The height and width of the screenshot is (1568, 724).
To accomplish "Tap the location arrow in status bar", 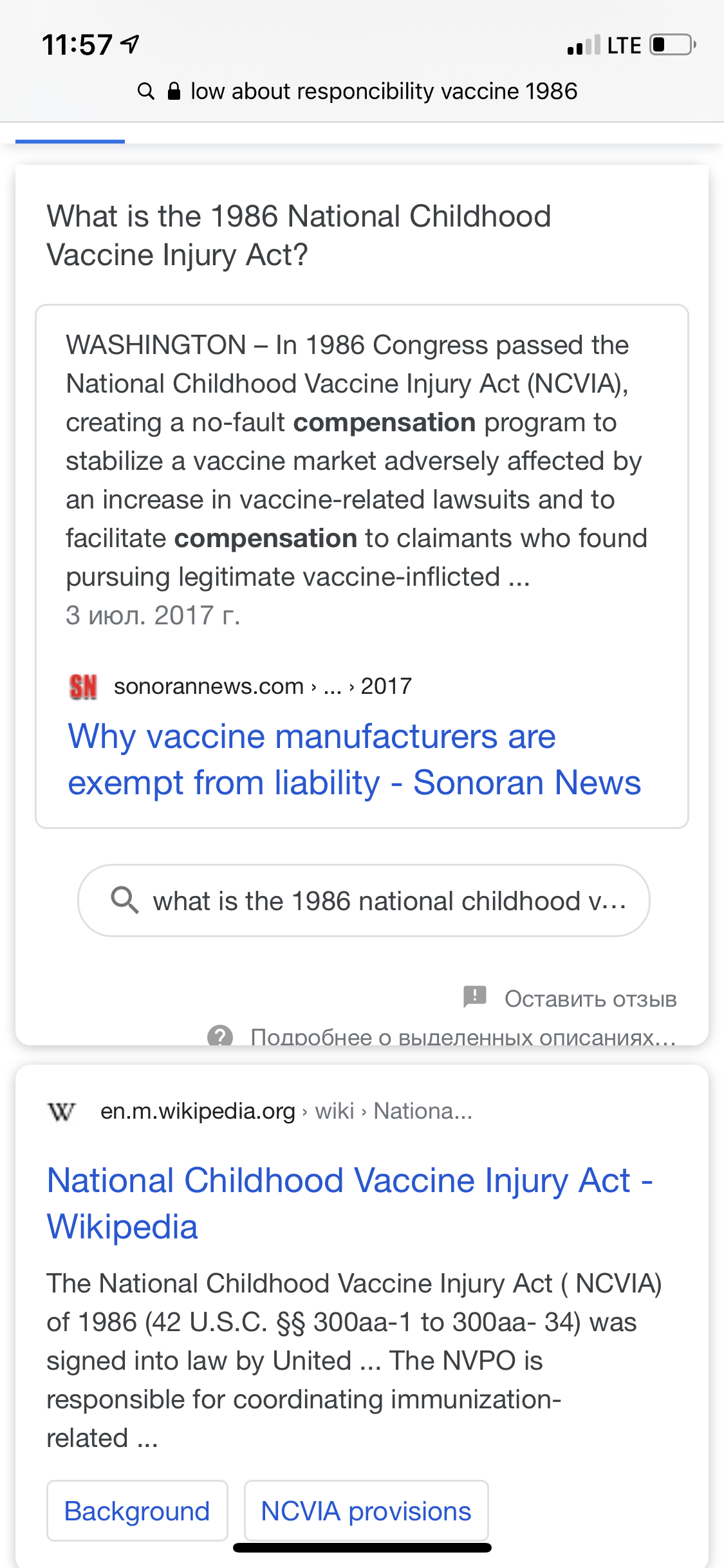I will click(131, 44).
